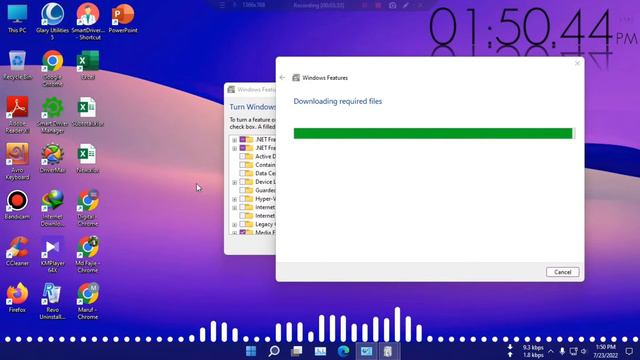
Task: Expand the Legacy tree node
Action: click(235, 224)
